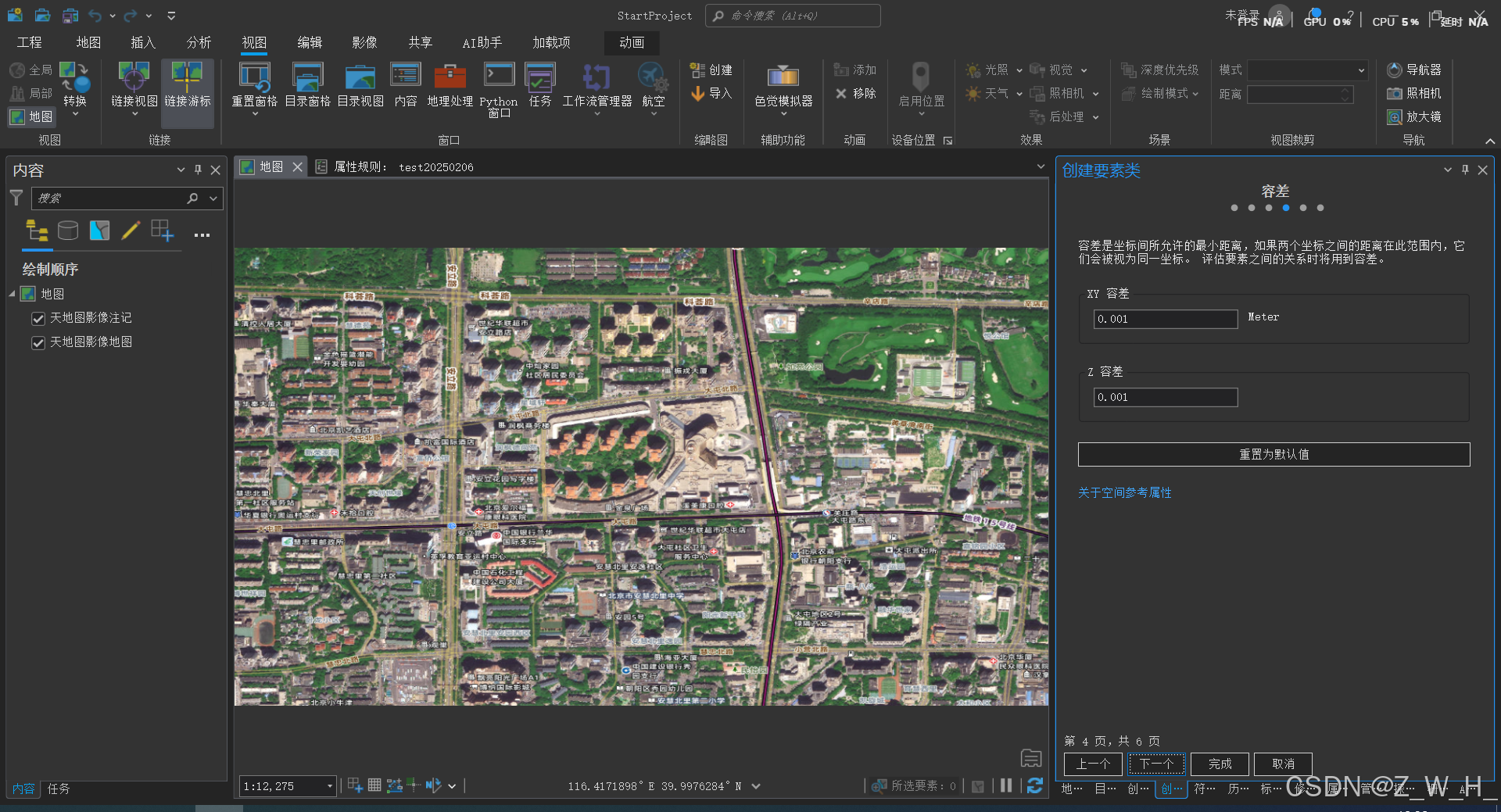Open the AI助手 ribbon tab
Viewport: 1501px width, 812px height.
[482, 42]
